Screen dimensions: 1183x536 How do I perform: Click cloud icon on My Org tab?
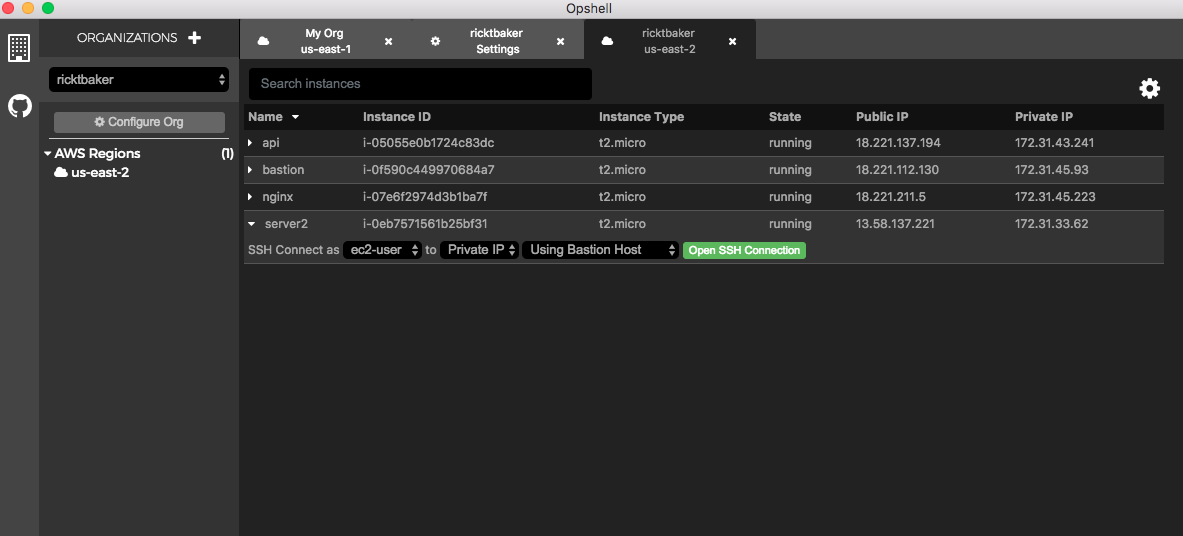click(263, 42)
